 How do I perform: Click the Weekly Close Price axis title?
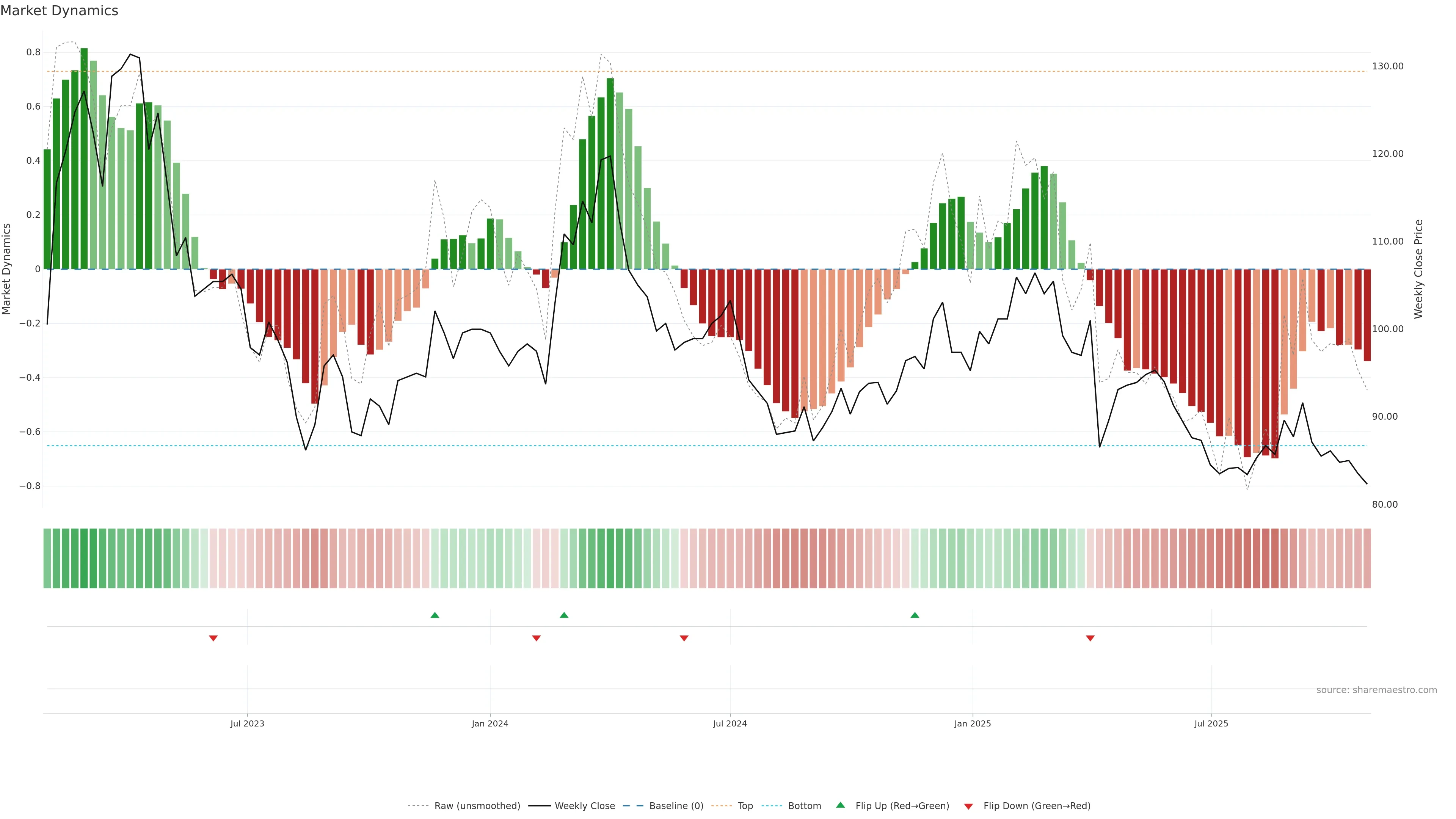(1418, 269)
